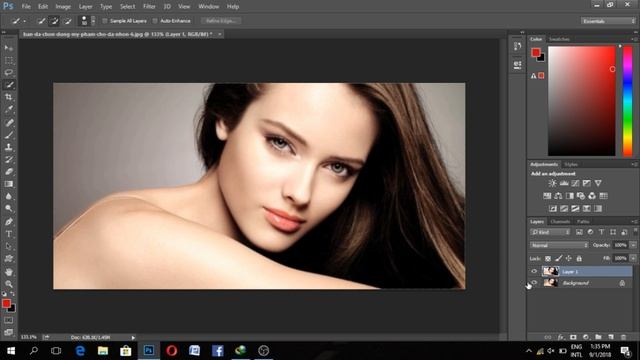Select the Hand tool
Screen dimensions: 640x360
click(x=9, y=271)
